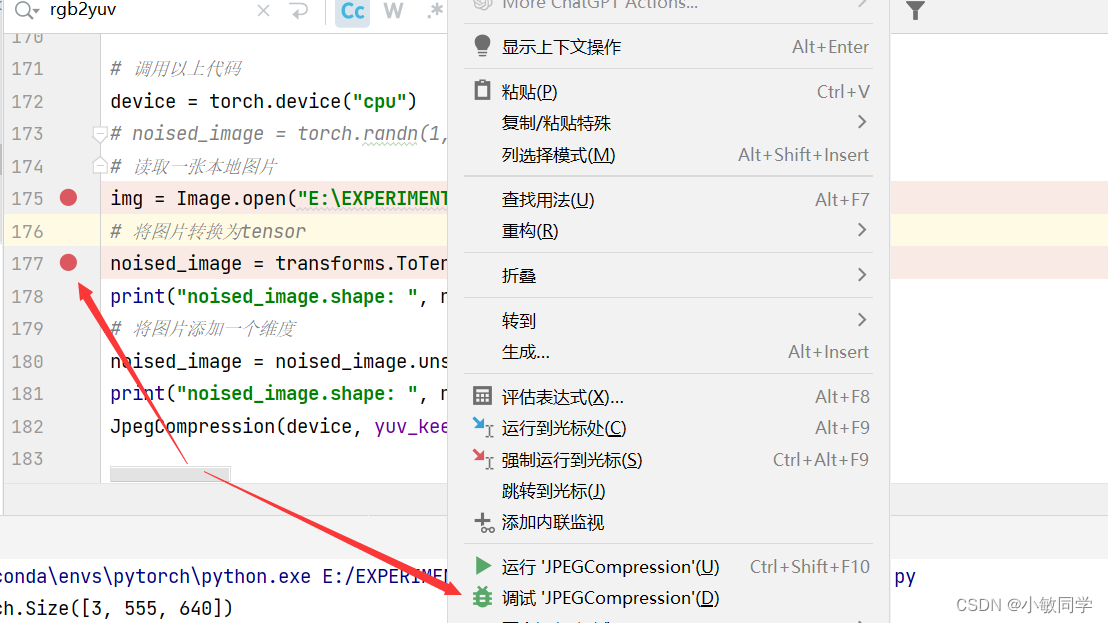Expand the 重构(R) submenu

861,230
